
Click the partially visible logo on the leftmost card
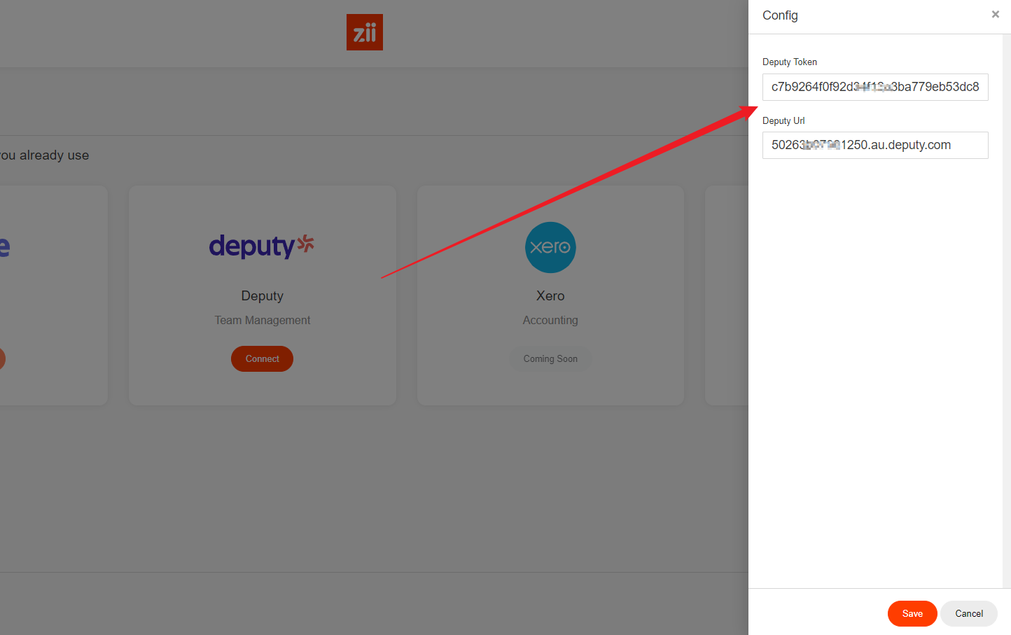[x=5, y=247]
